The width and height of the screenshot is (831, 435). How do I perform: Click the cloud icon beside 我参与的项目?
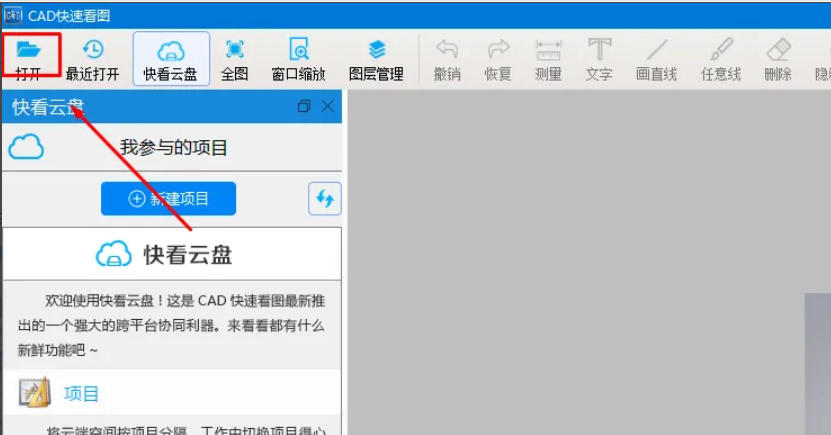[26, 147]
